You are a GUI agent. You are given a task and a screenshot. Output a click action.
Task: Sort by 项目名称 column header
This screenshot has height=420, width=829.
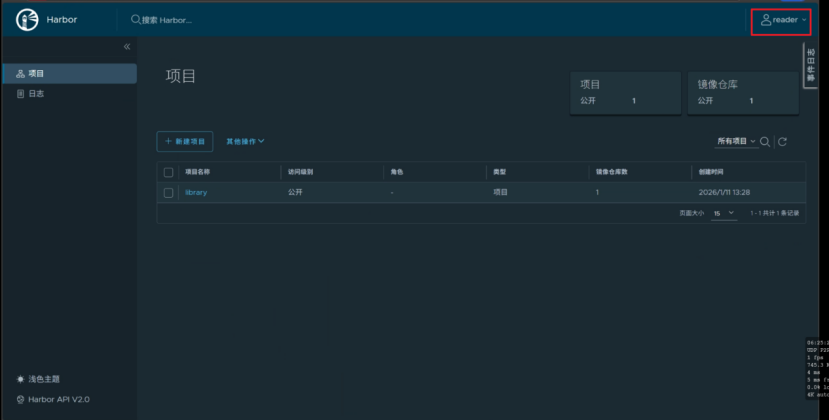(197, 172)
